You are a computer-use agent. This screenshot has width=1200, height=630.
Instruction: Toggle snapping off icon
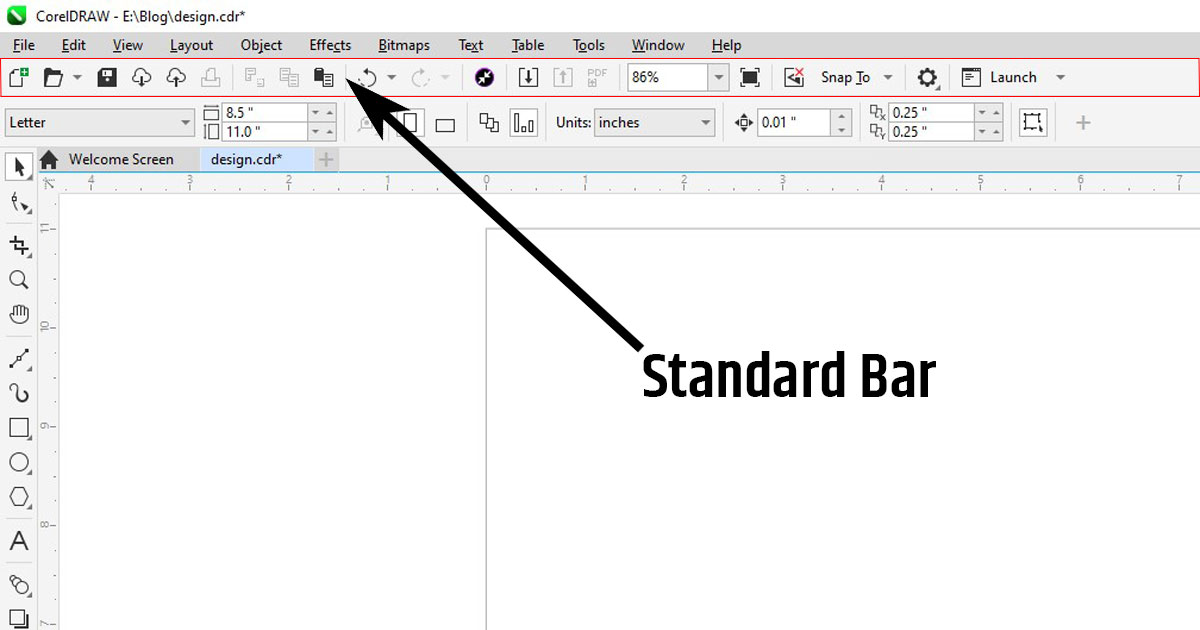tap(794, 77)
